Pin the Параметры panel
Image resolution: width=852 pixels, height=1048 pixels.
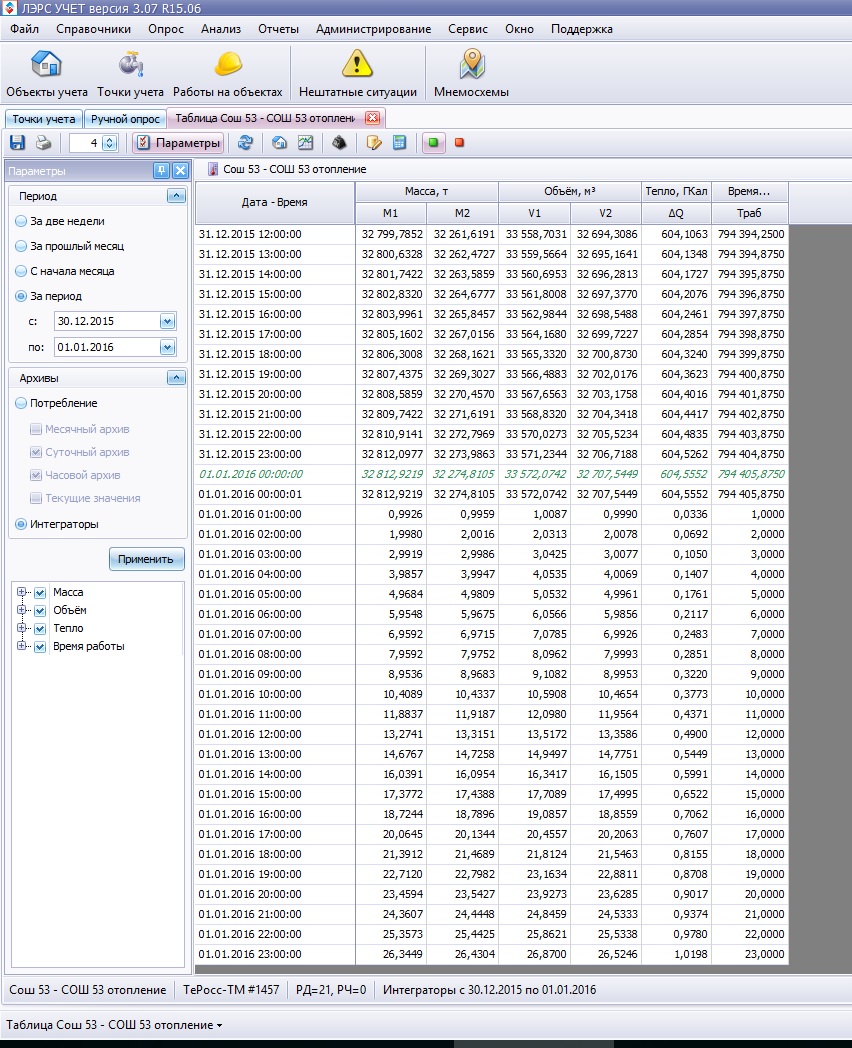(161, 171)
